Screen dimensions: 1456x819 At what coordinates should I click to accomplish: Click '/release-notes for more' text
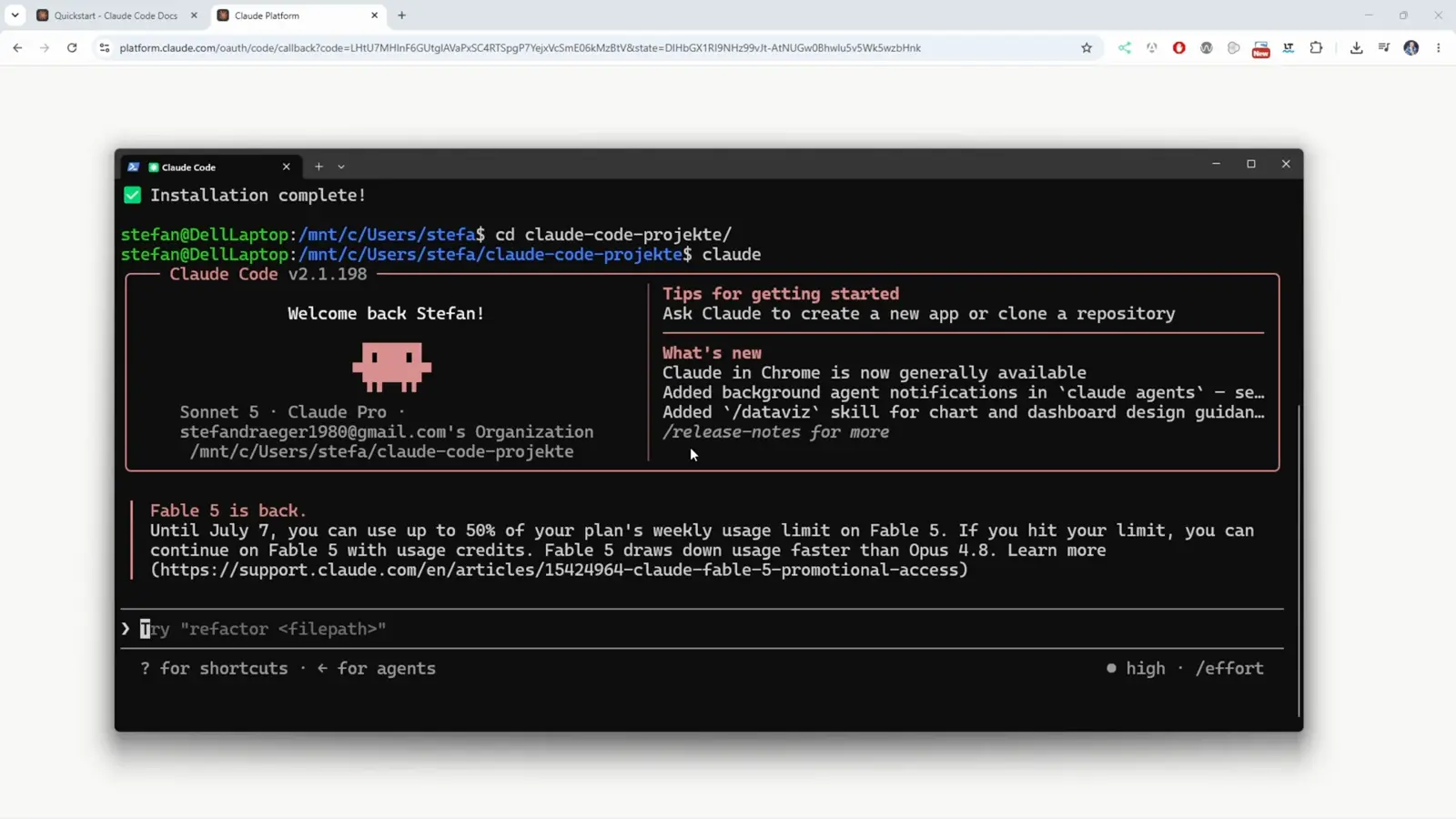pyautogui.click(x=775, y=432)
